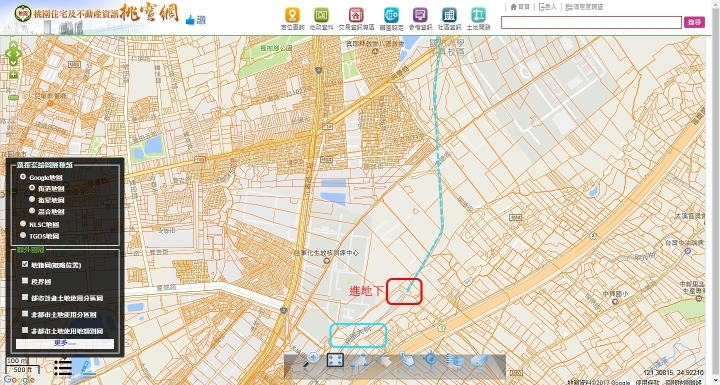Click the green zoom-out minus button
This screenshot has height=385, width=720.
coord(13,97)
